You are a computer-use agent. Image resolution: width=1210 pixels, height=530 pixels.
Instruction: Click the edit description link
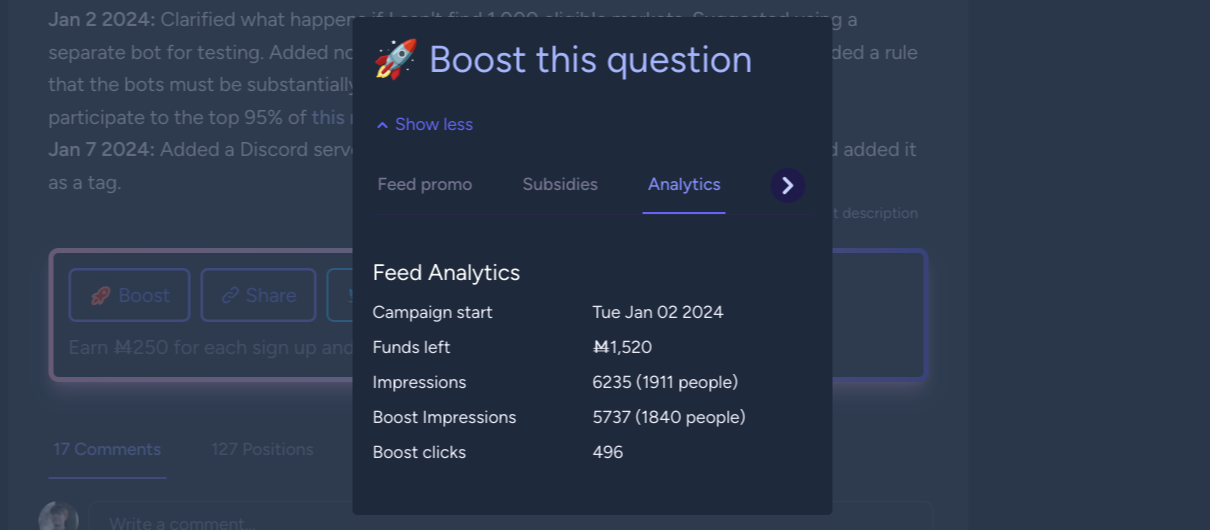pyautogui.click(x=878, y=213)
